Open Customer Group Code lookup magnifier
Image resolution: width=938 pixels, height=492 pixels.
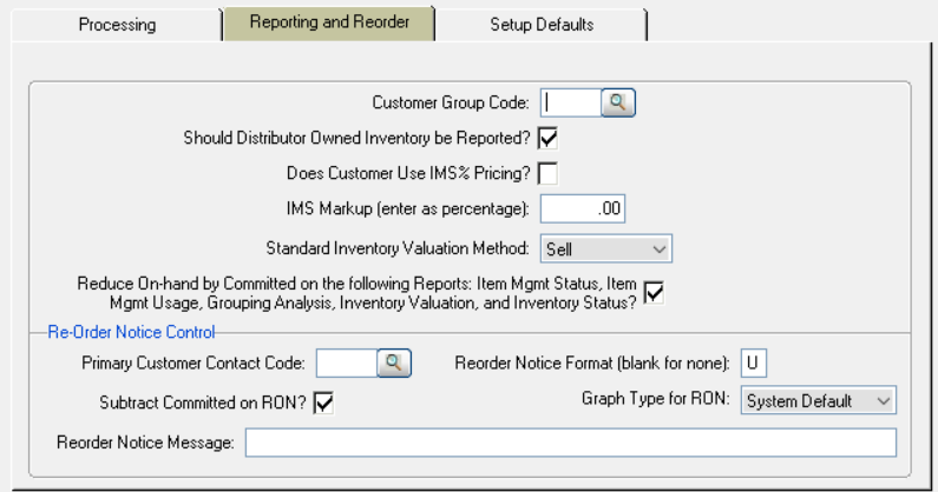point(618,103)
